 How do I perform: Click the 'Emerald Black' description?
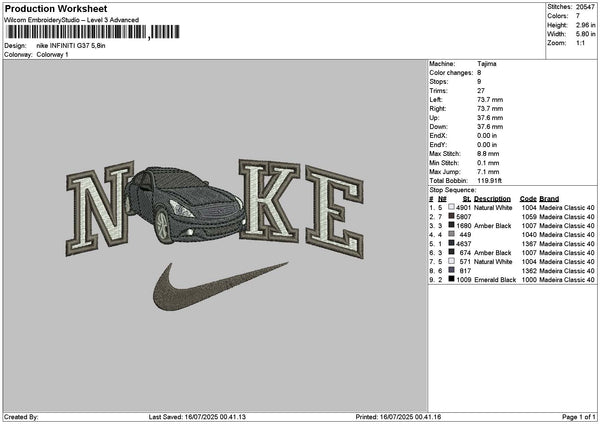pyautogui.click(x=495, y=280)
